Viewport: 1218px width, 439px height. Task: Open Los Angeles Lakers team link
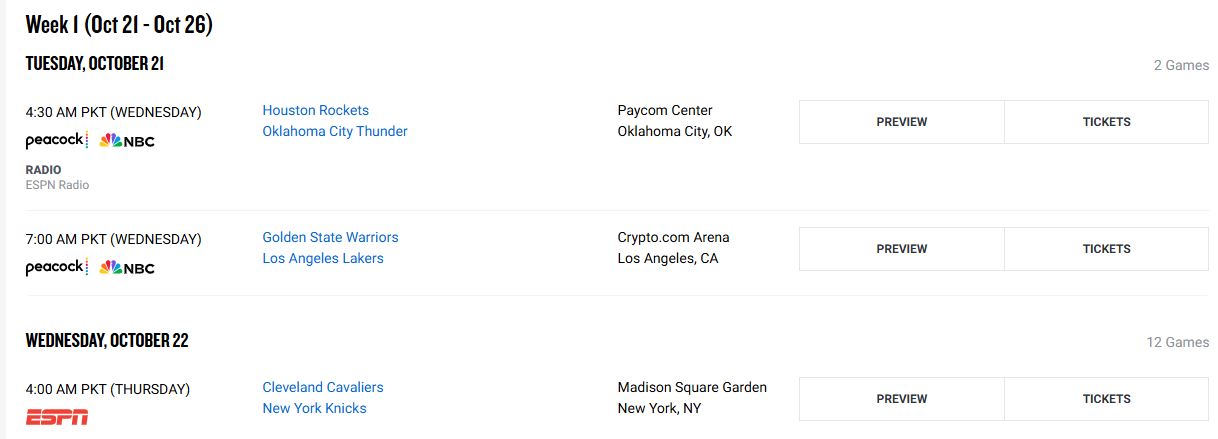323,258
